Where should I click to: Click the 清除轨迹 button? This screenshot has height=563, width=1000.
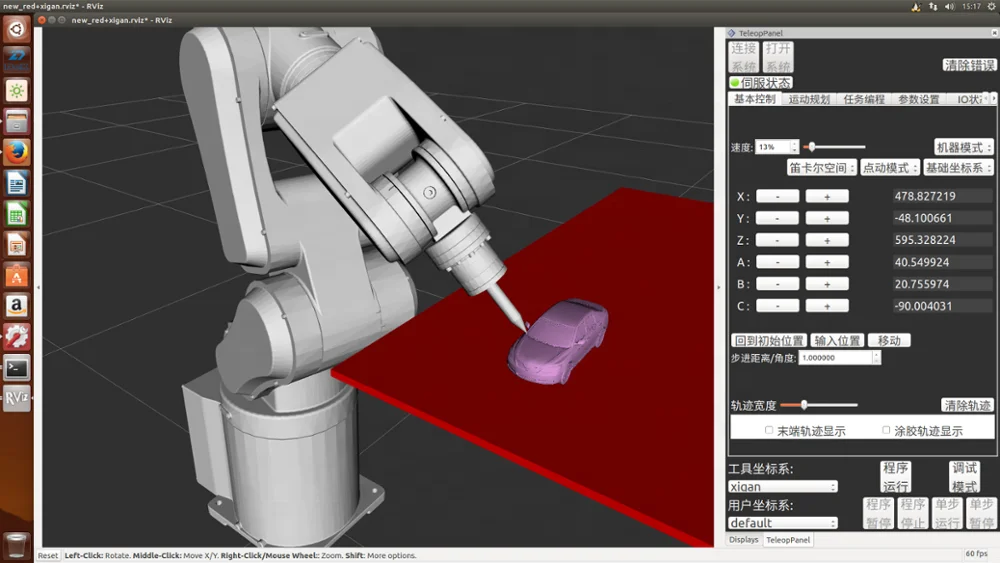coord(967,406)
